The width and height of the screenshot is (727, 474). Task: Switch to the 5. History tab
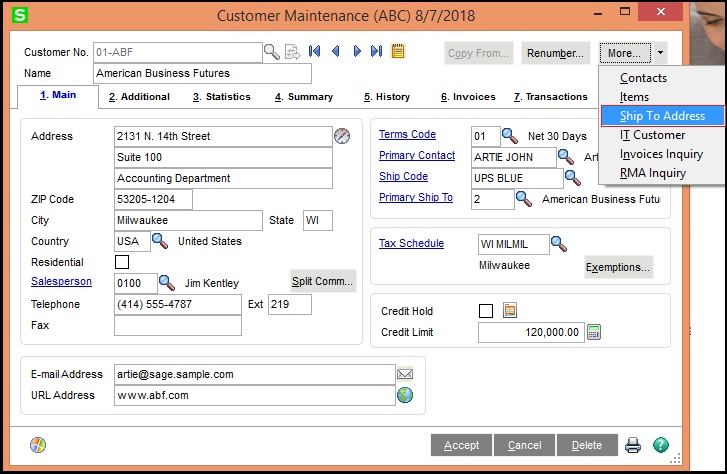point(387,97)
